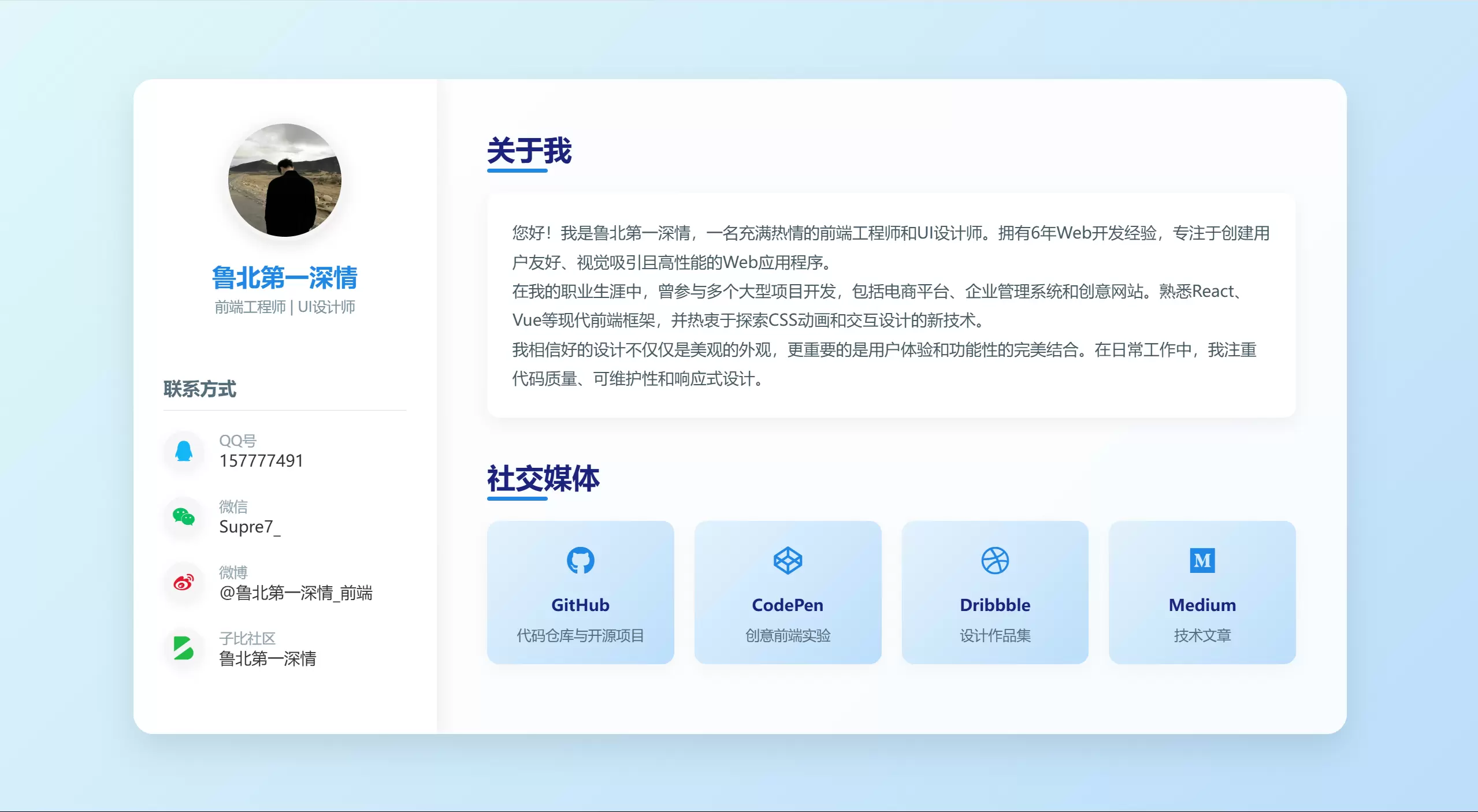Image resolution: width=1478 pixels, height=812 pixels.
Task: Click the green 子比社区 logo icon
Action: point(184,649)
